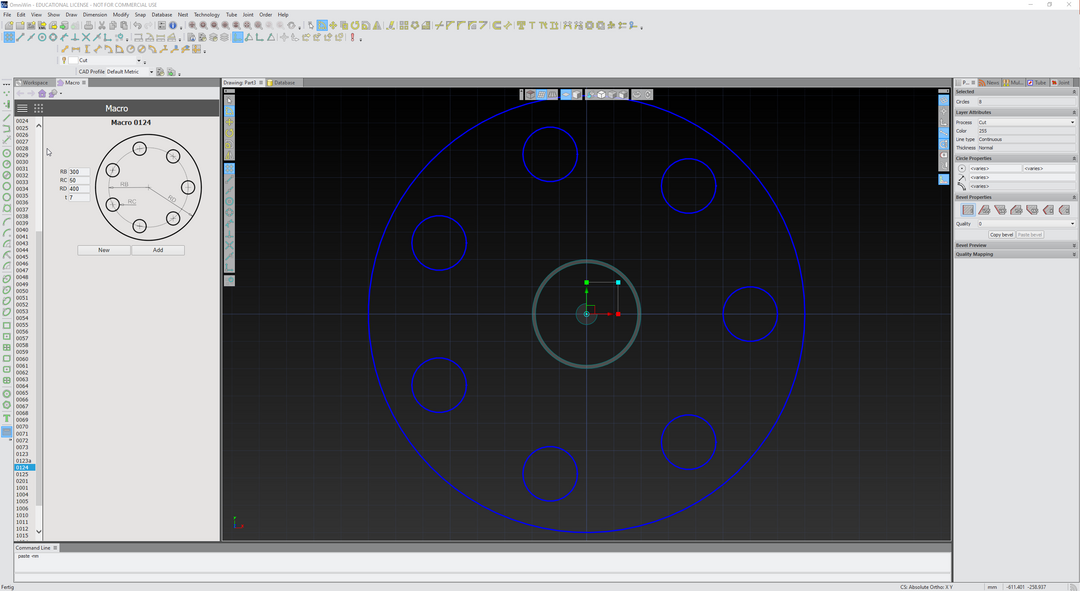Select the arrow pointer selection tool
This screenshot has height=591, width=1080.
(311, 25)
